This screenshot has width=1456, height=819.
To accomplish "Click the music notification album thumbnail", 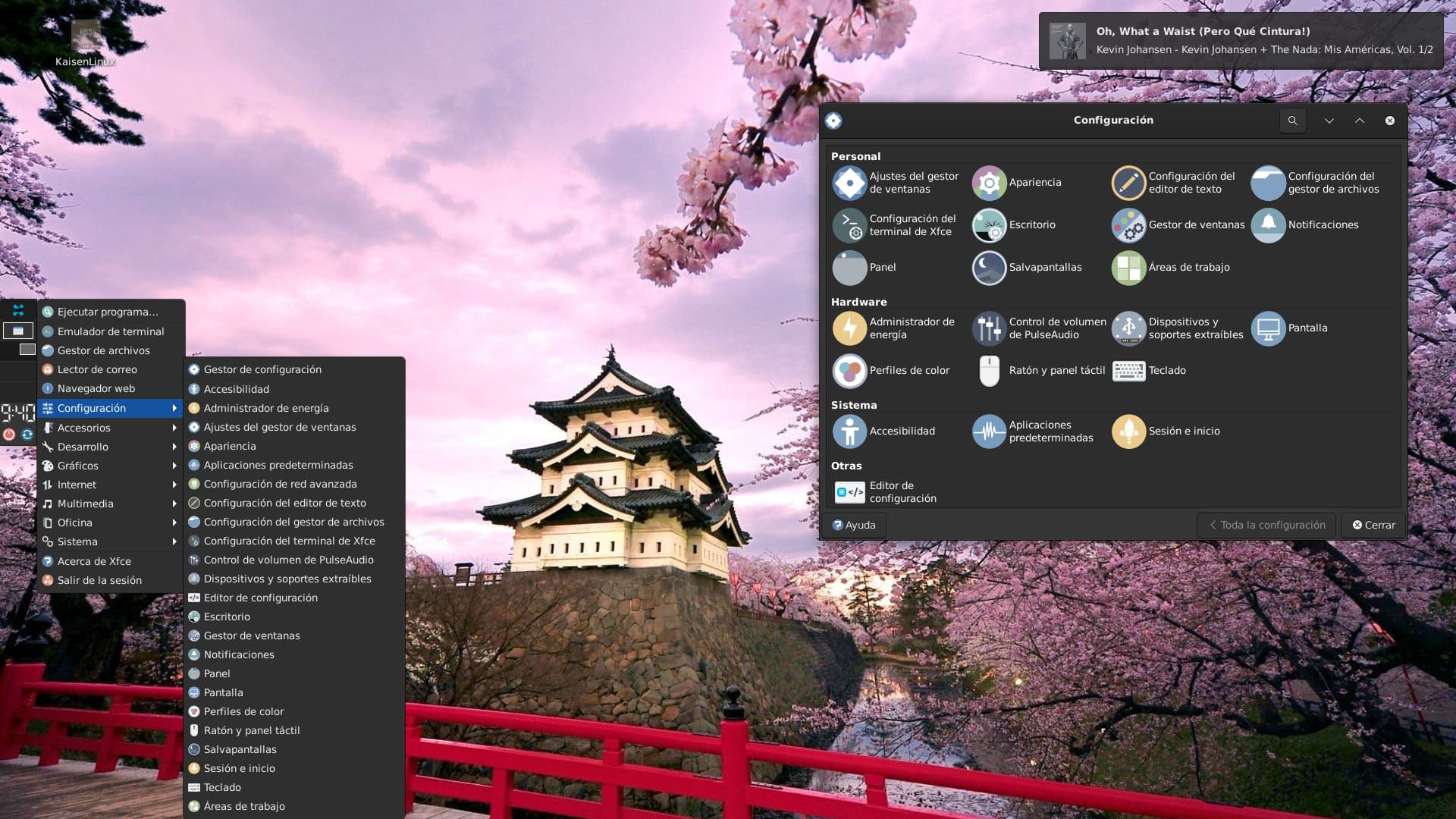I will pos(1067,41).
